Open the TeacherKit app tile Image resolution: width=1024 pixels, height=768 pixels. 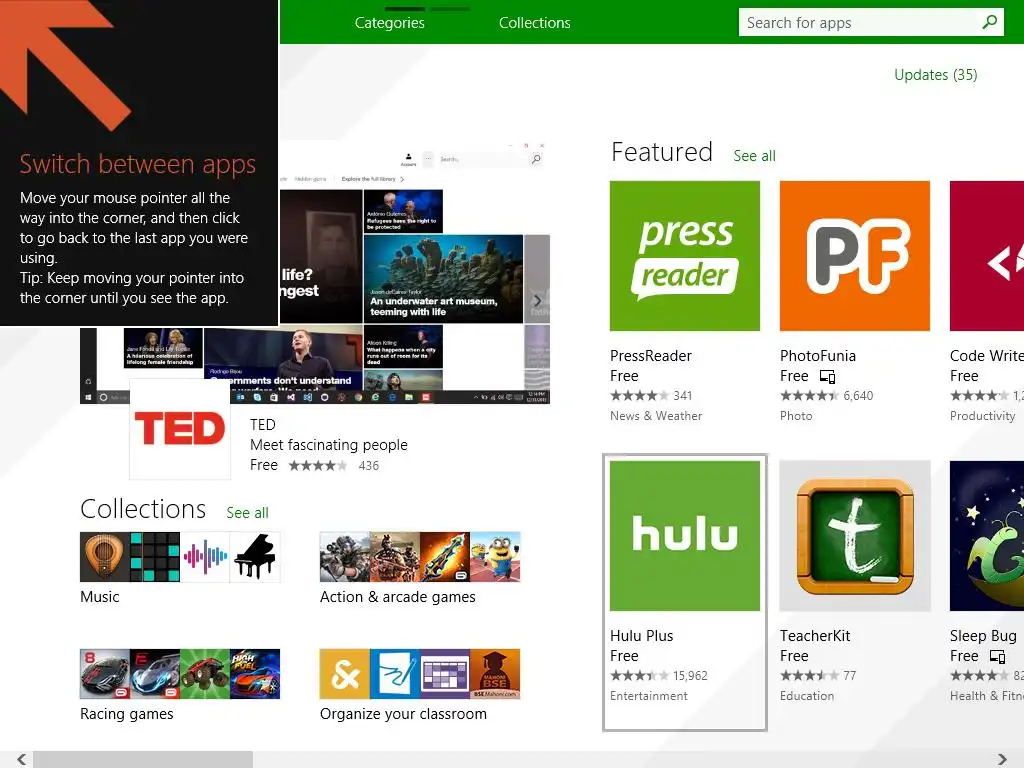pos(854,536)
